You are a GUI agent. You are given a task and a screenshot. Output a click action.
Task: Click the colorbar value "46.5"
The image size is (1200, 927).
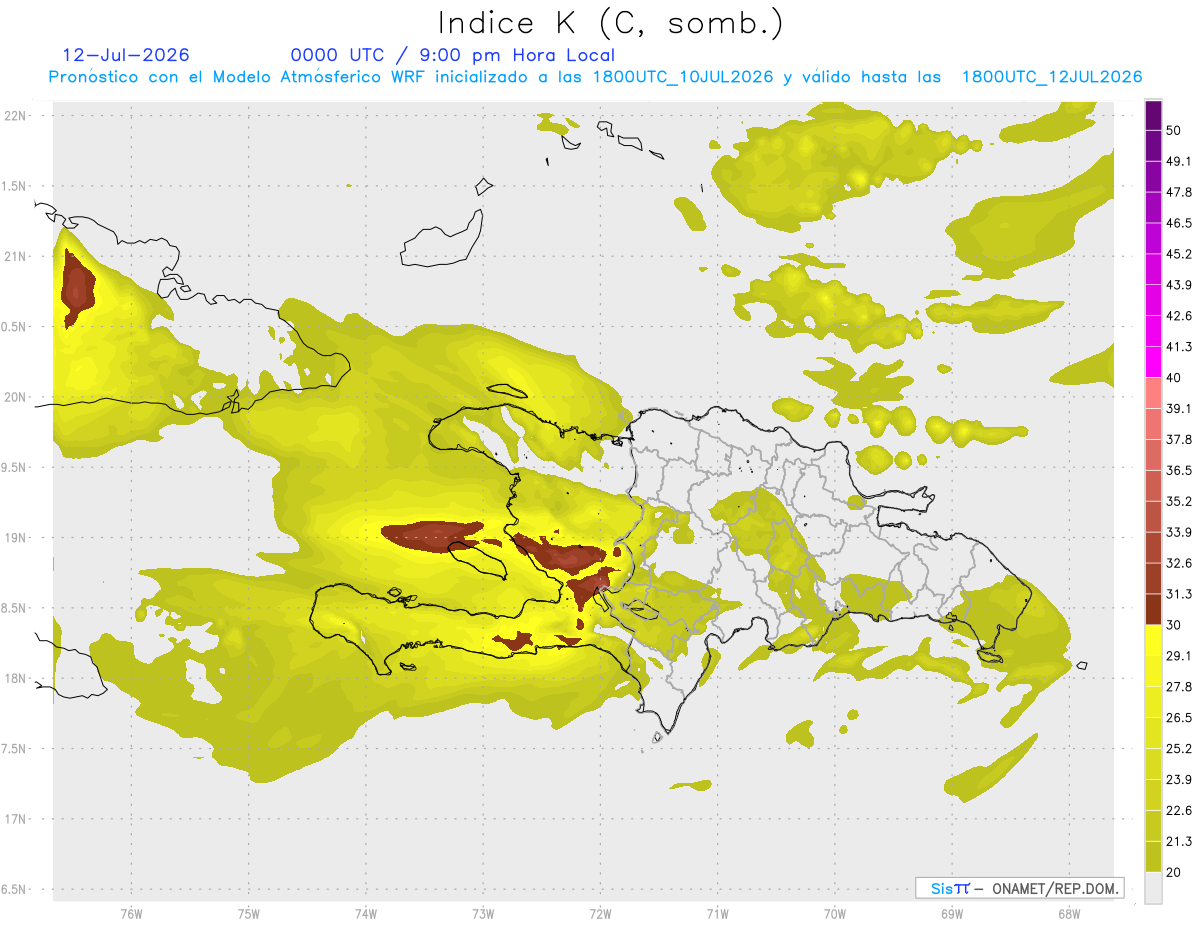coord(1179,222)
